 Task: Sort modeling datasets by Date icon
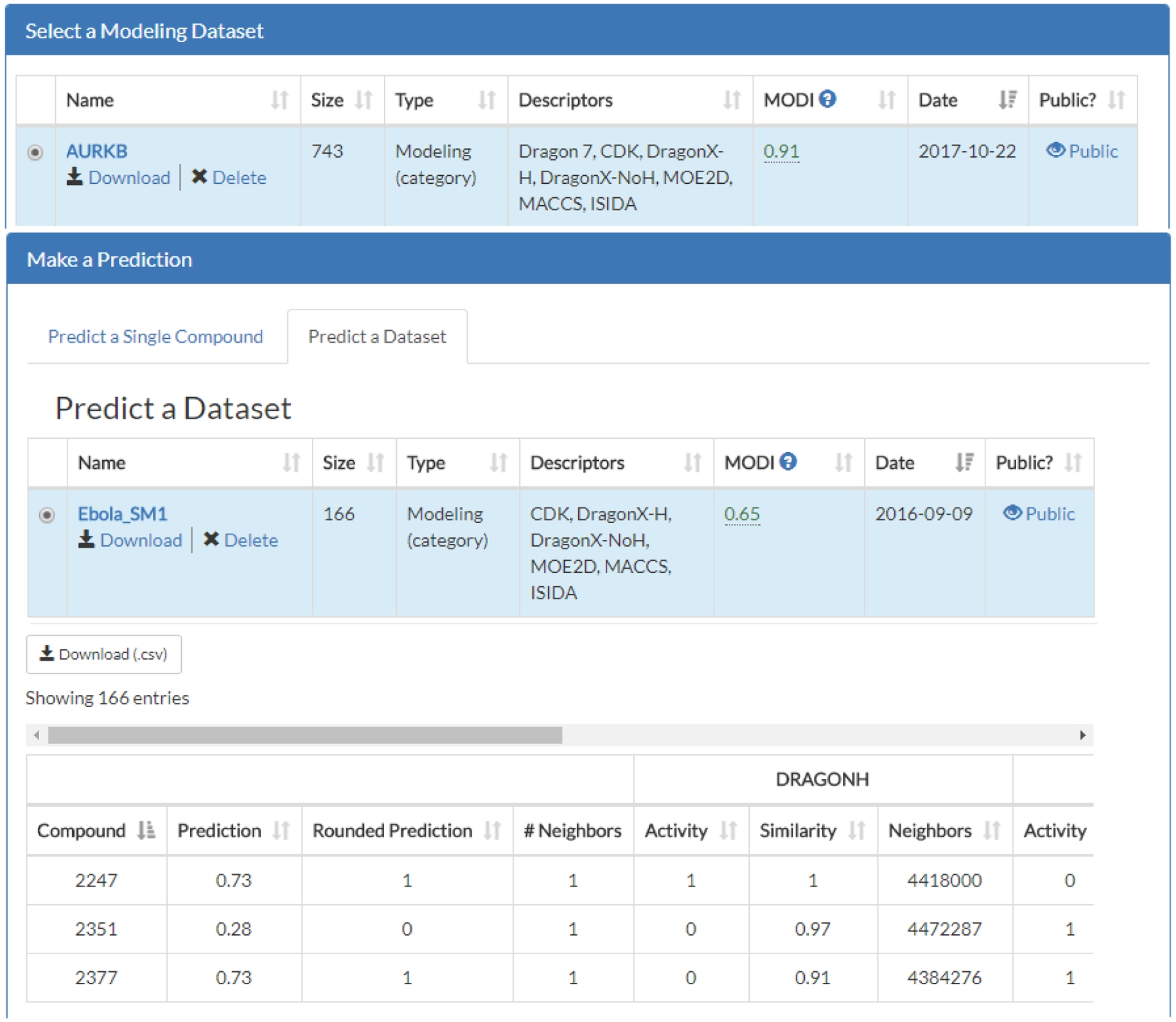tap(1008, 99)
